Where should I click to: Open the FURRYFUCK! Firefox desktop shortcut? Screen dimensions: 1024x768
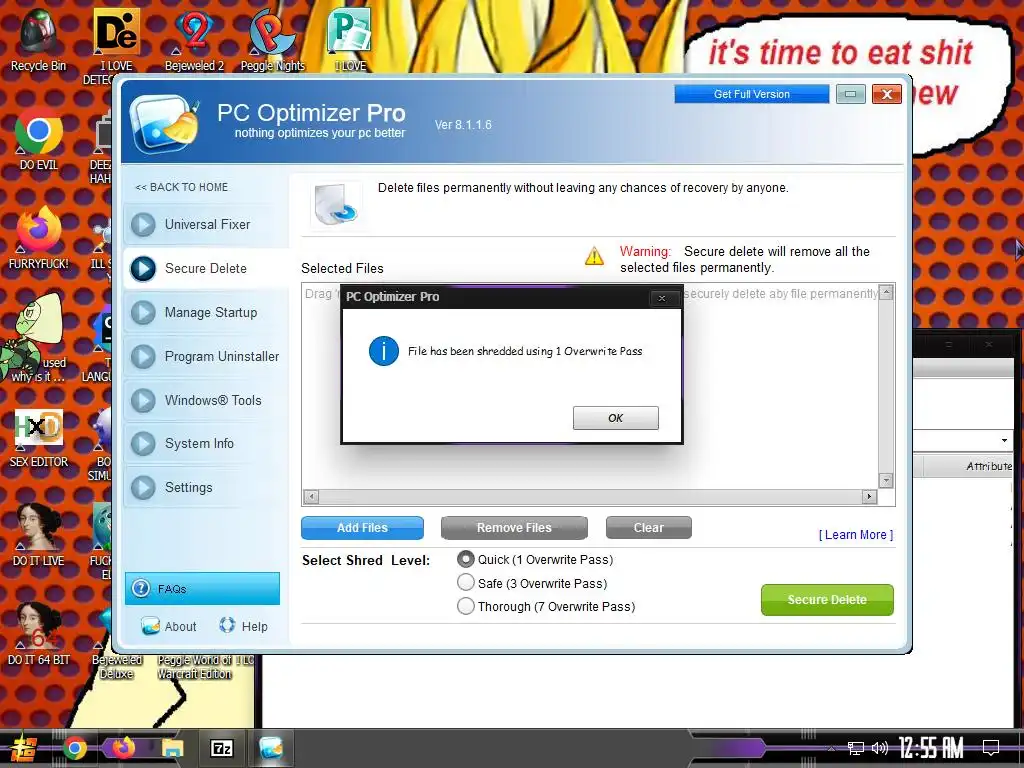[38, 238]
